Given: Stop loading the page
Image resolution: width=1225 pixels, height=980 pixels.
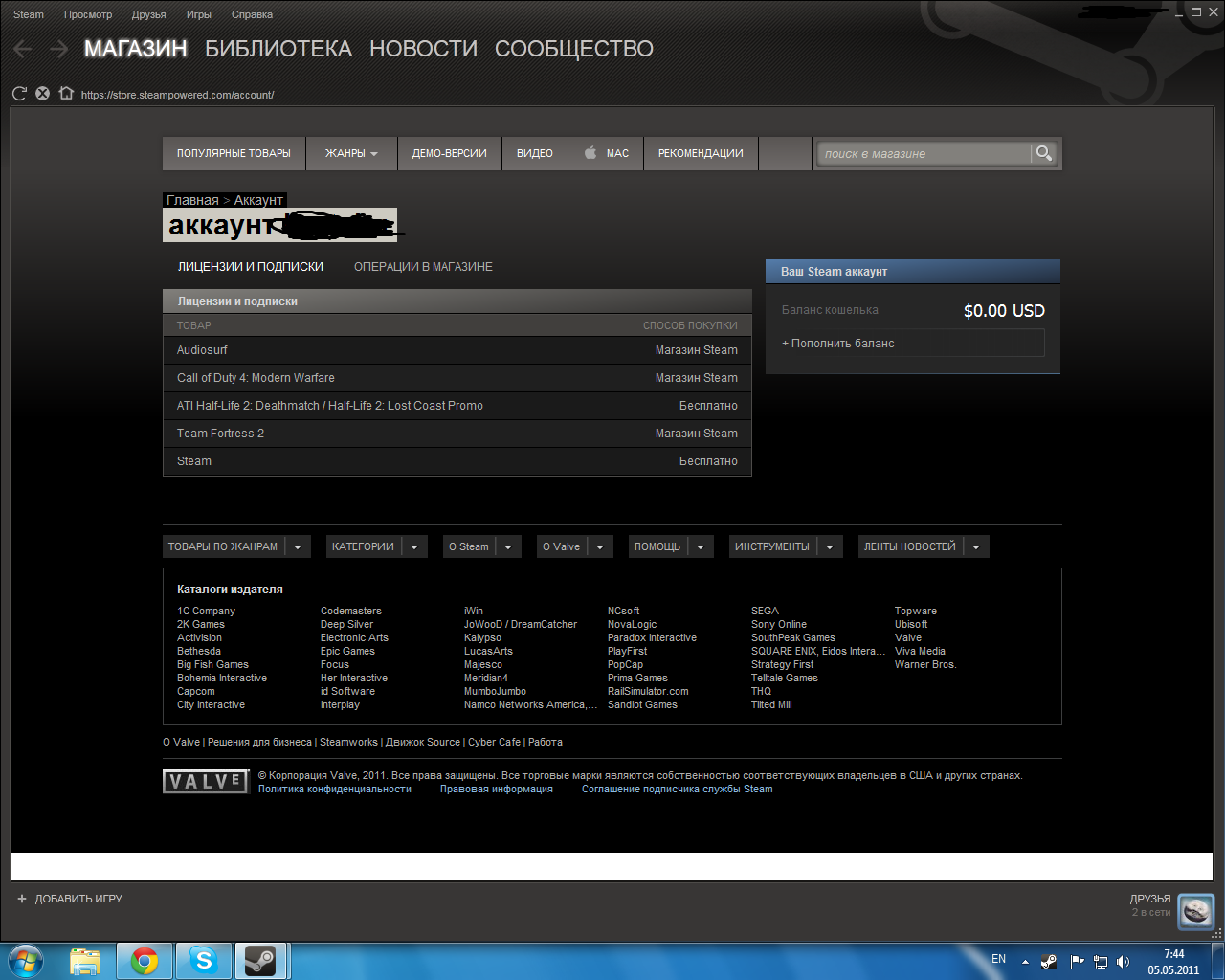Looking at the screenshot, I should 42,94.
